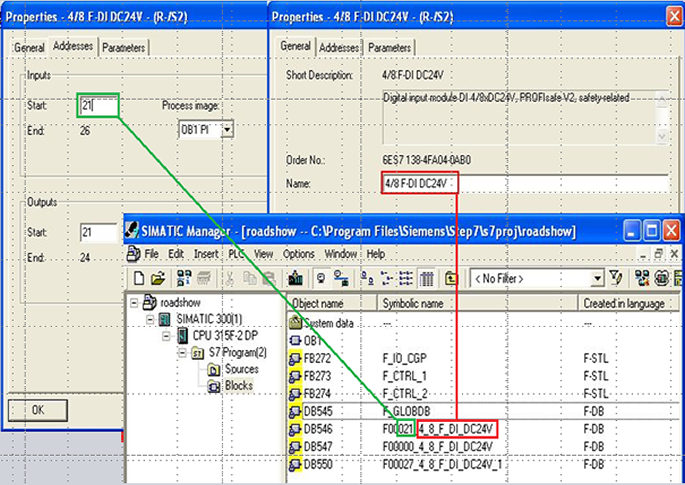Viewport: 685px width, 485px height.
Task: Open the Edit menu
Action: tap(176, 254)
